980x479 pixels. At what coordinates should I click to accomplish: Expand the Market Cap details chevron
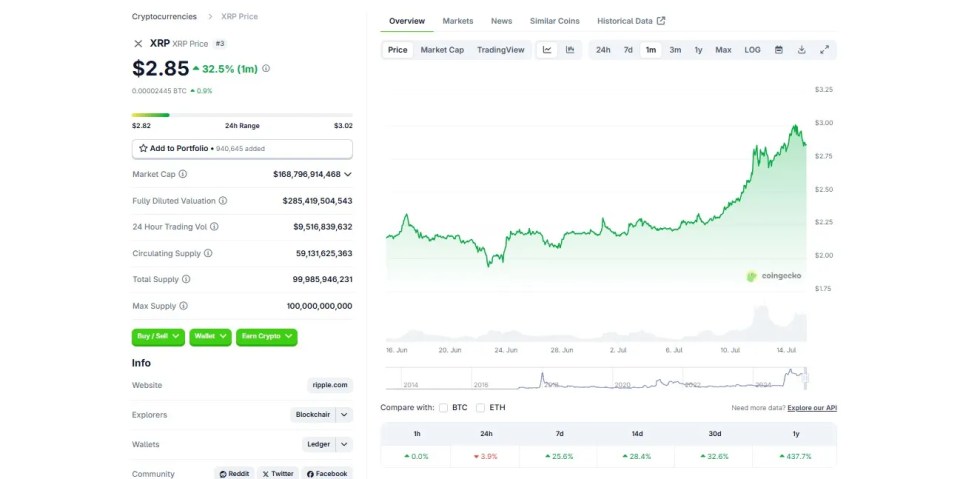tap(347, 174)
